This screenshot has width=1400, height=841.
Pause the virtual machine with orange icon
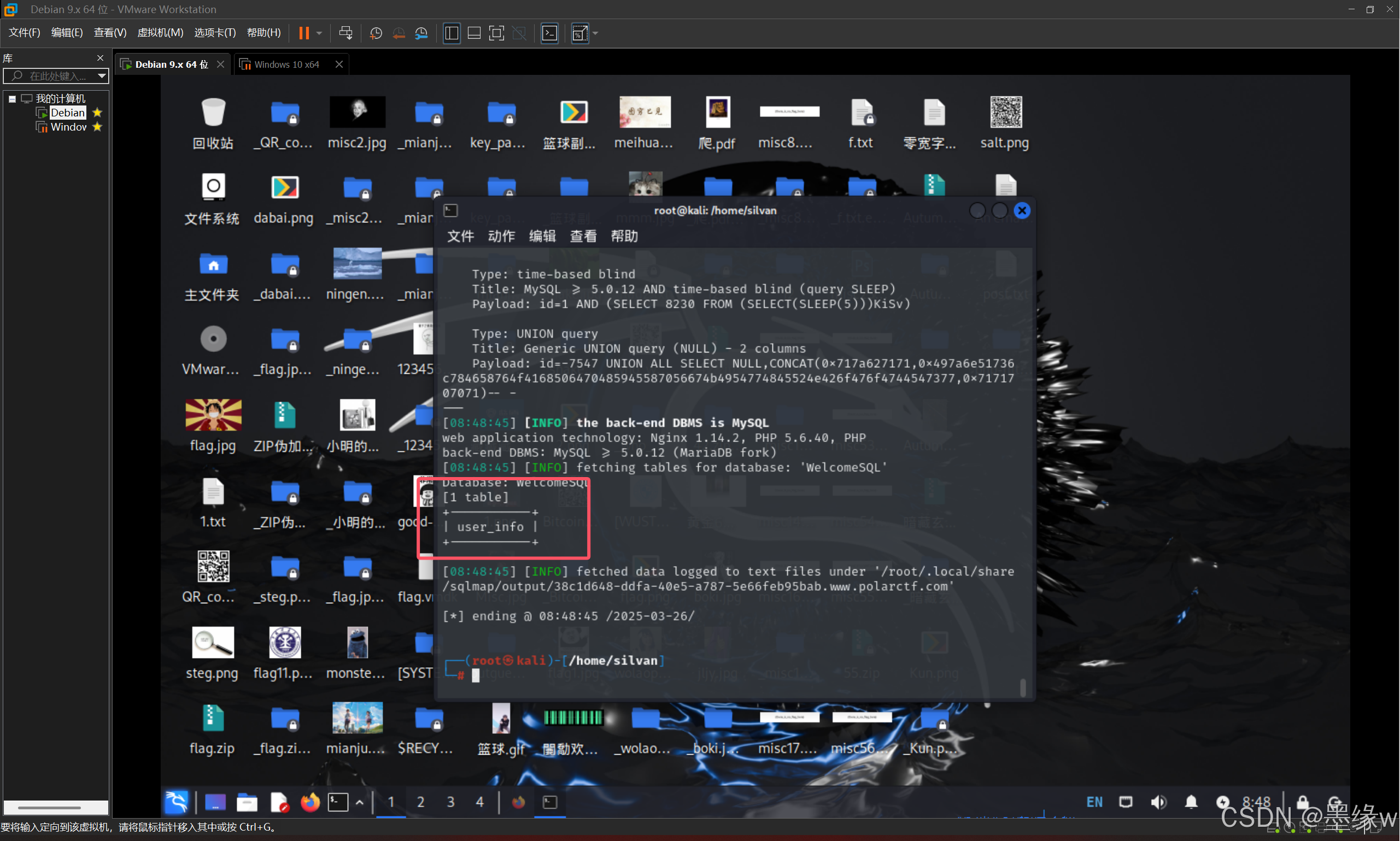point(304,33)
